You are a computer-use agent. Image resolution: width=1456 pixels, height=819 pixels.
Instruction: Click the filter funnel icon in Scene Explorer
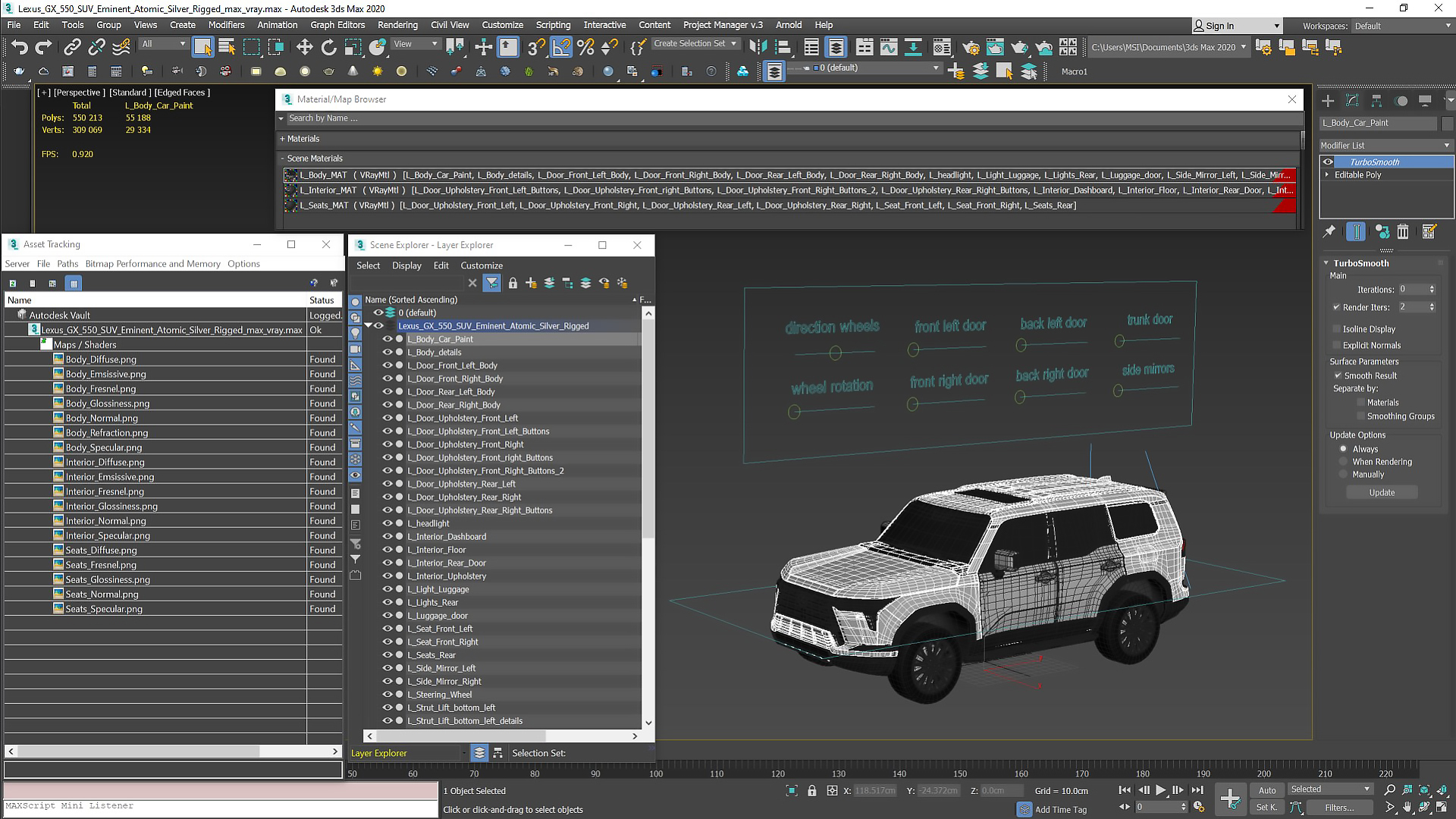click(492, 283)
